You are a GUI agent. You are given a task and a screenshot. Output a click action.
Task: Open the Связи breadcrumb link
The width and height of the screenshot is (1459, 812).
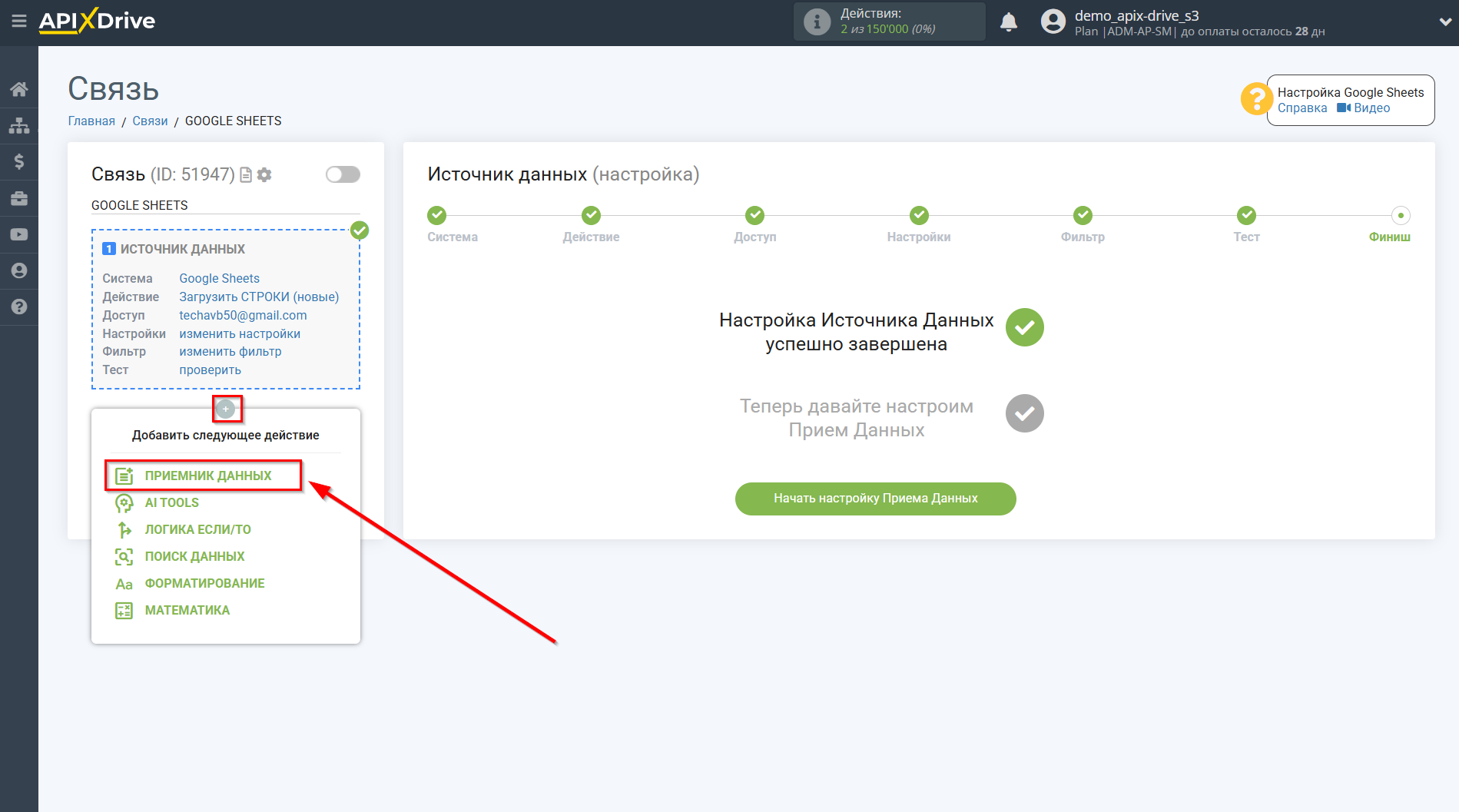point(150,121)
